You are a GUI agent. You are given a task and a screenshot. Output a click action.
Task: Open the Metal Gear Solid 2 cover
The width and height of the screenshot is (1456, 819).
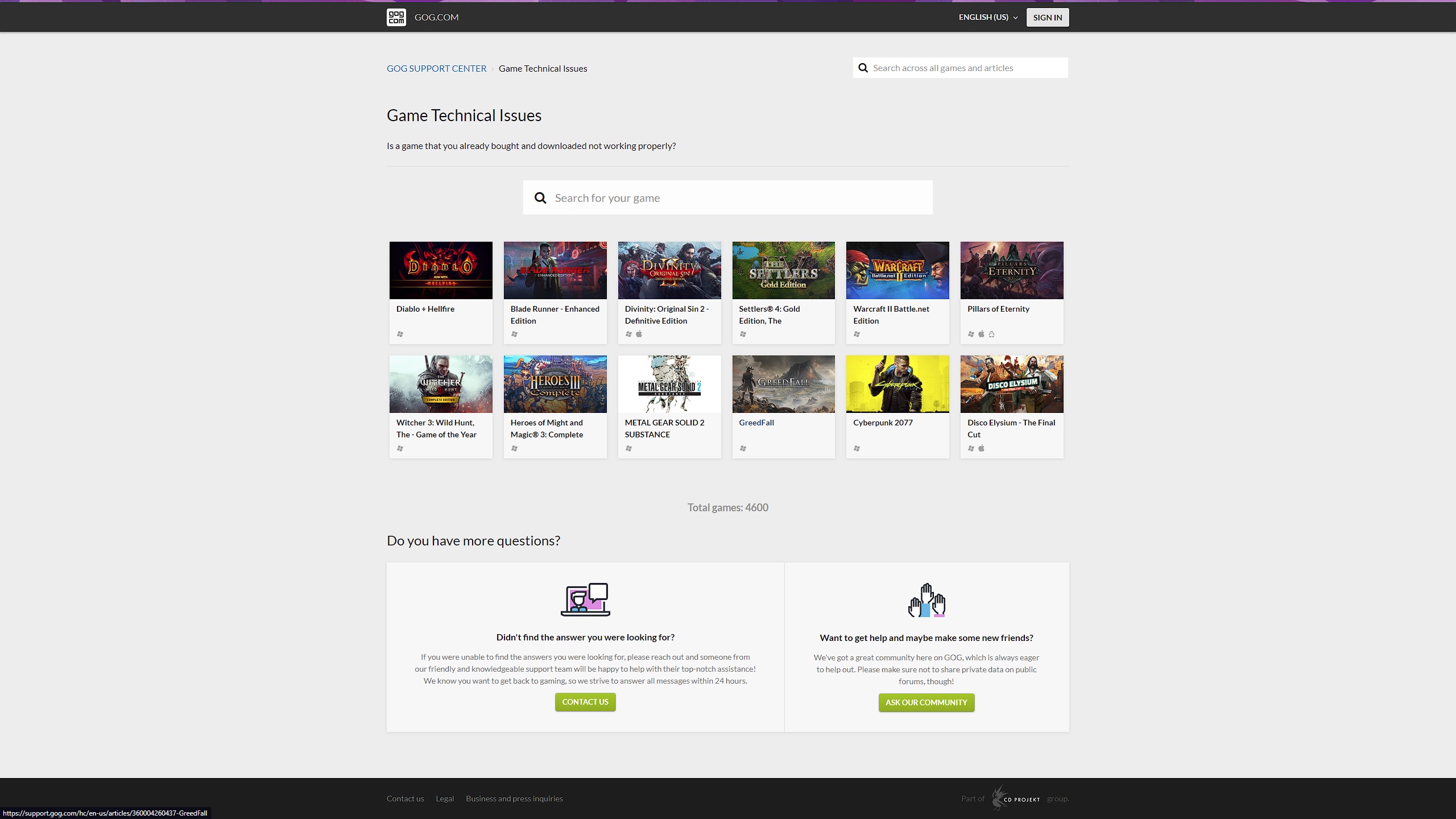669,384
